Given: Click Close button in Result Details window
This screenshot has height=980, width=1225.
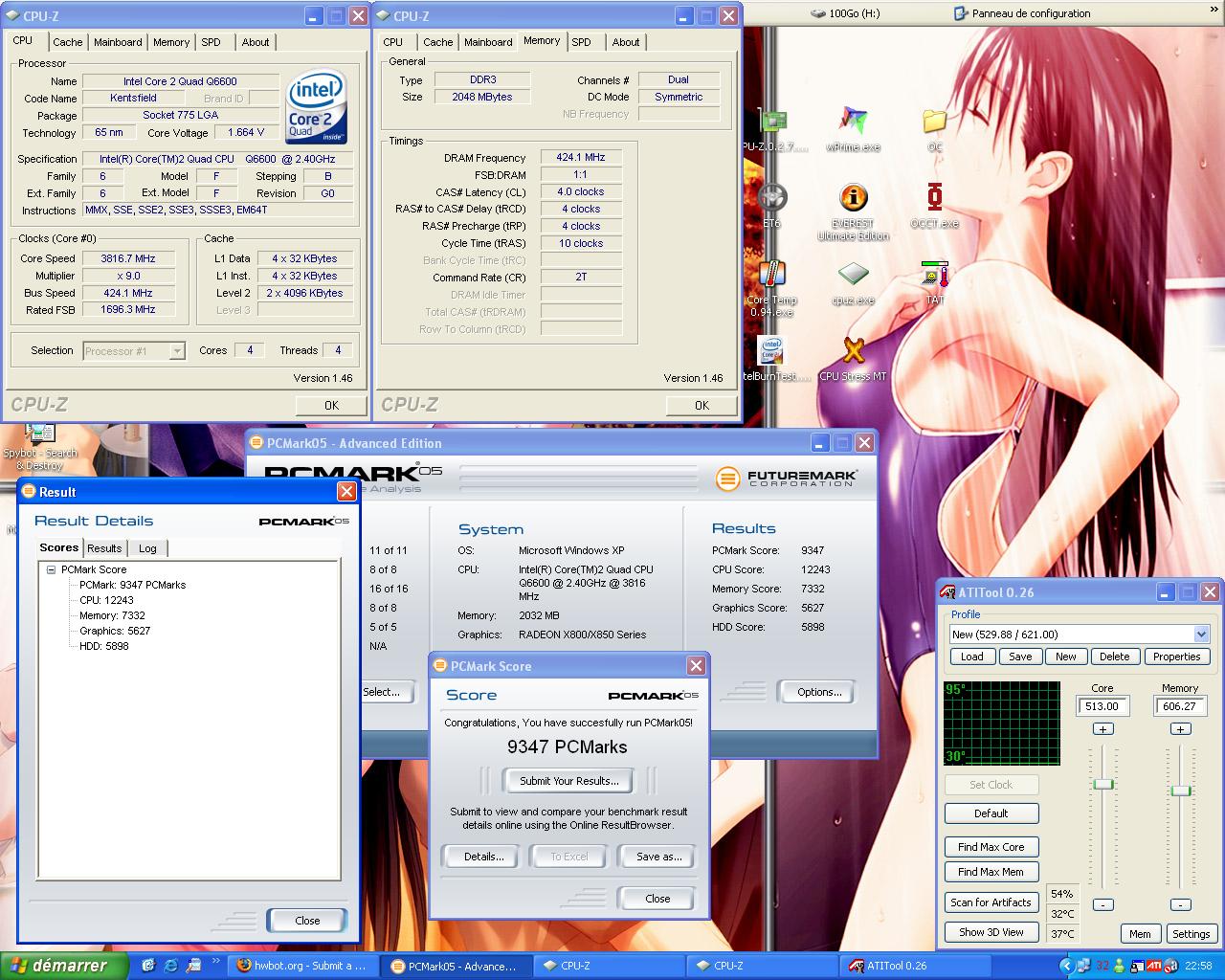Looking at the screenshot, I should pos(307,921).
